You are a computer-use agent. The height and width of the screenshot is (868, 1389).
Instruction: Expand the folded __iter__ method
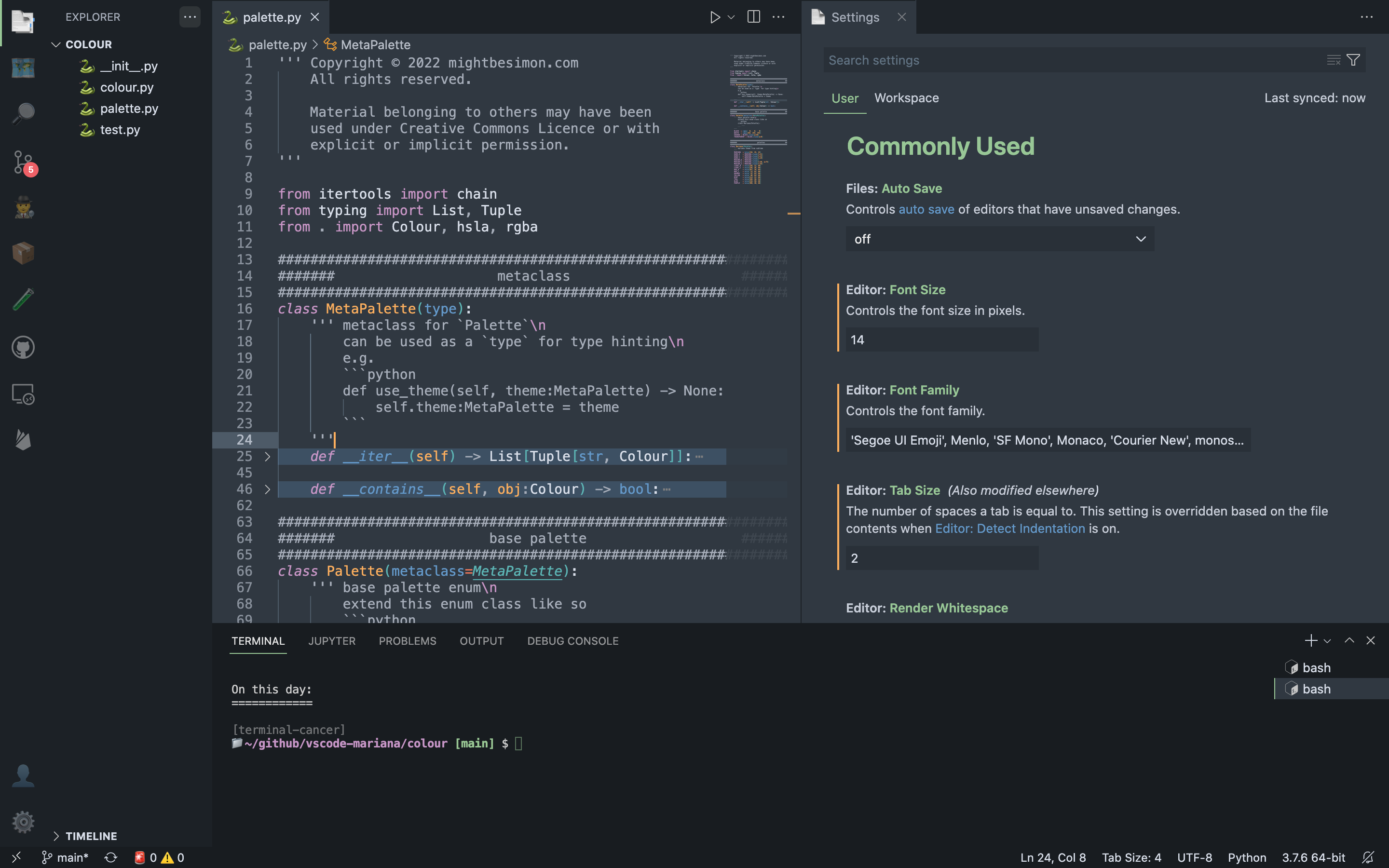[x=268, y=456]
